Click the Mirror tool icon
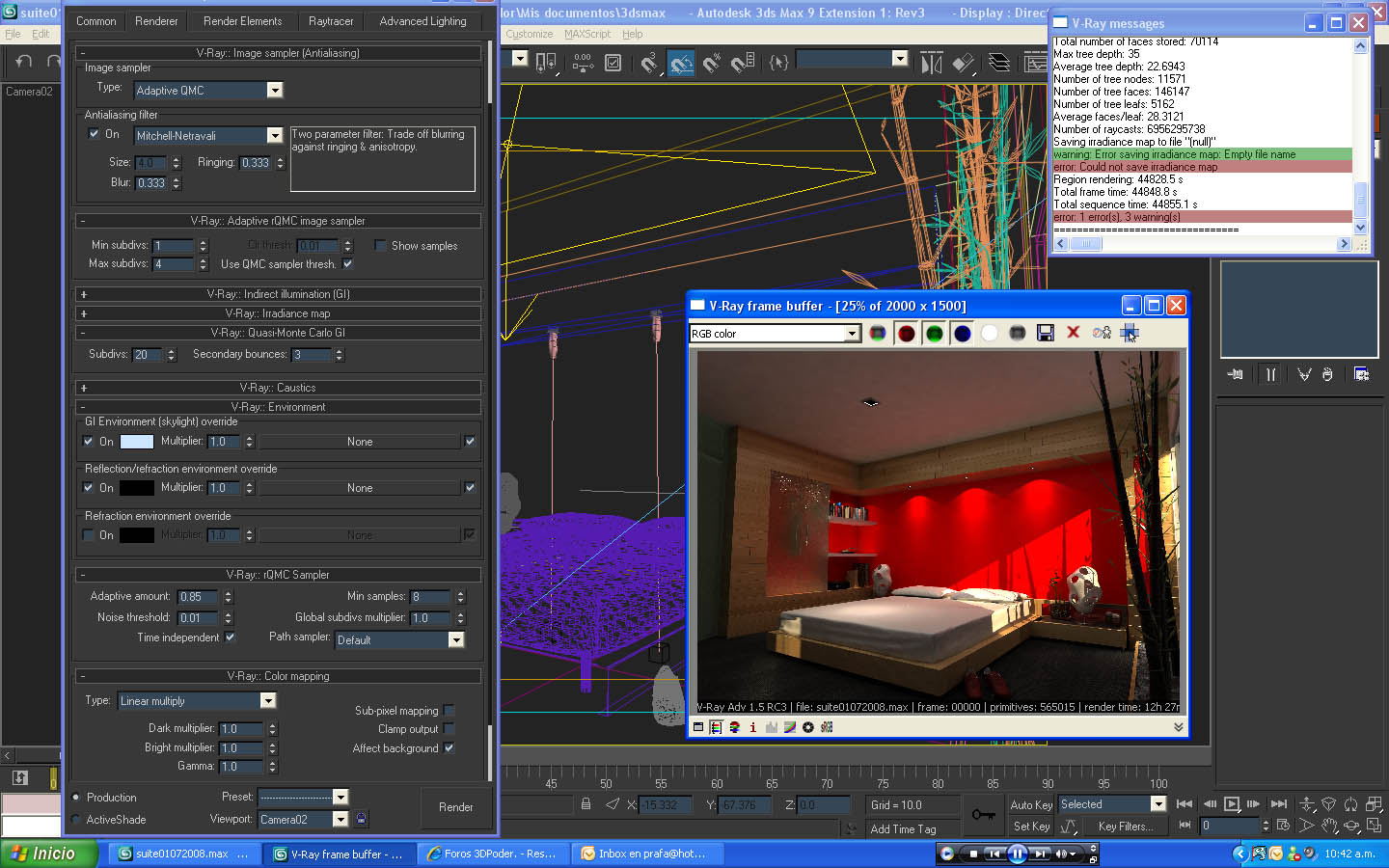 click(931, 64)
